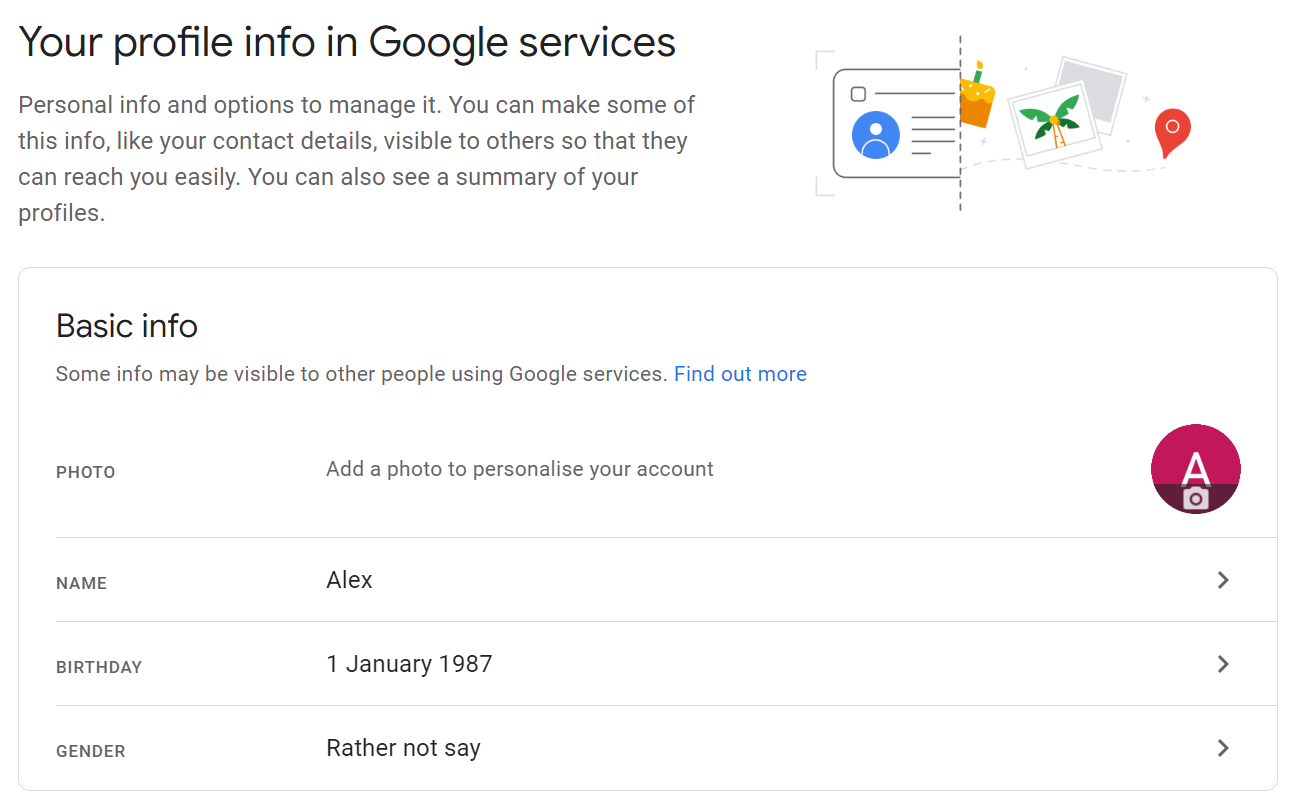Expand the Name row chevron
The height and width of the screenshot is (808, 1296).
click(1222, 580)
